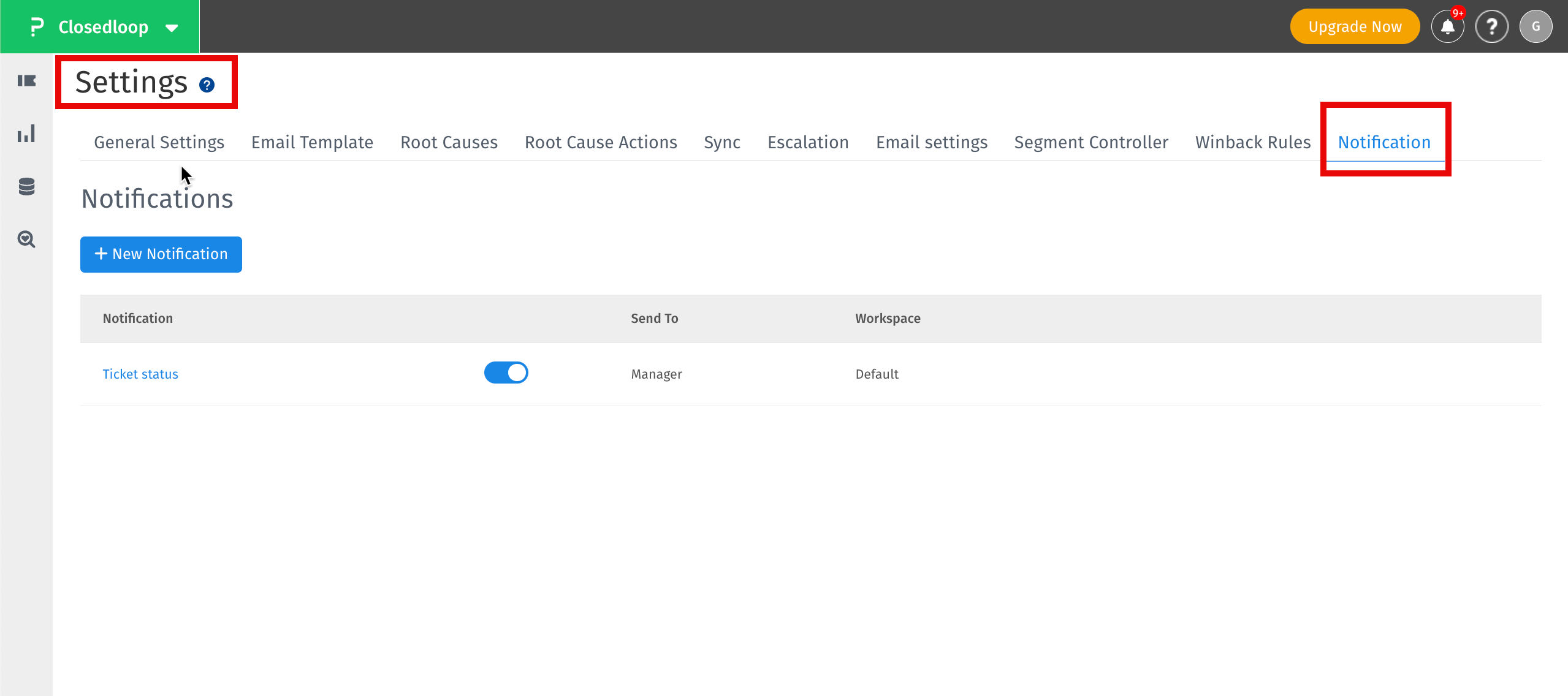
Task: Open the Ticket status notification link
Action: [x=140, y=374]
